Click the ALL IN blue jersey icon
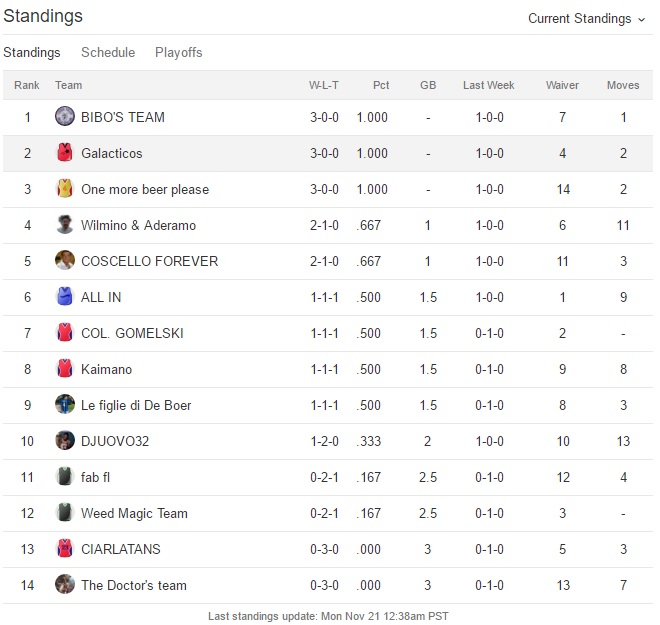Screen dimensions: 660x625 coord(65,296)
